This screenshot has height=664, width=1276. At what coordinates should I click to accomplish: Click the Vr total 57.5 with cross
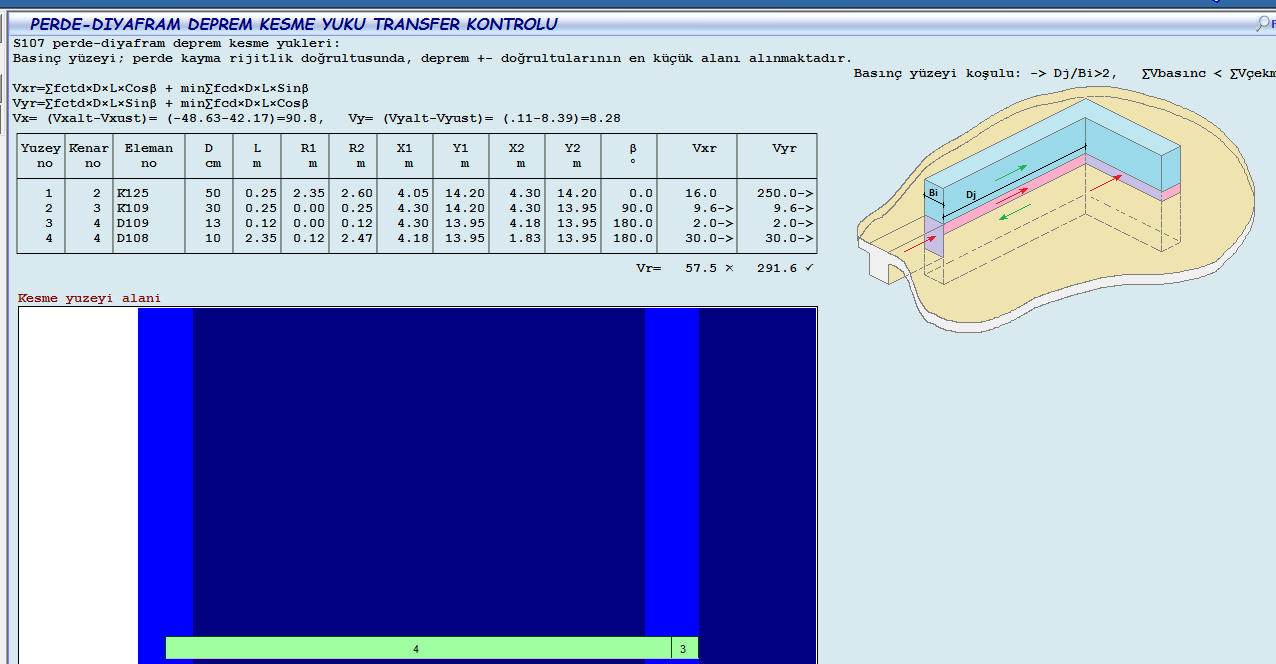pos(708,269)
